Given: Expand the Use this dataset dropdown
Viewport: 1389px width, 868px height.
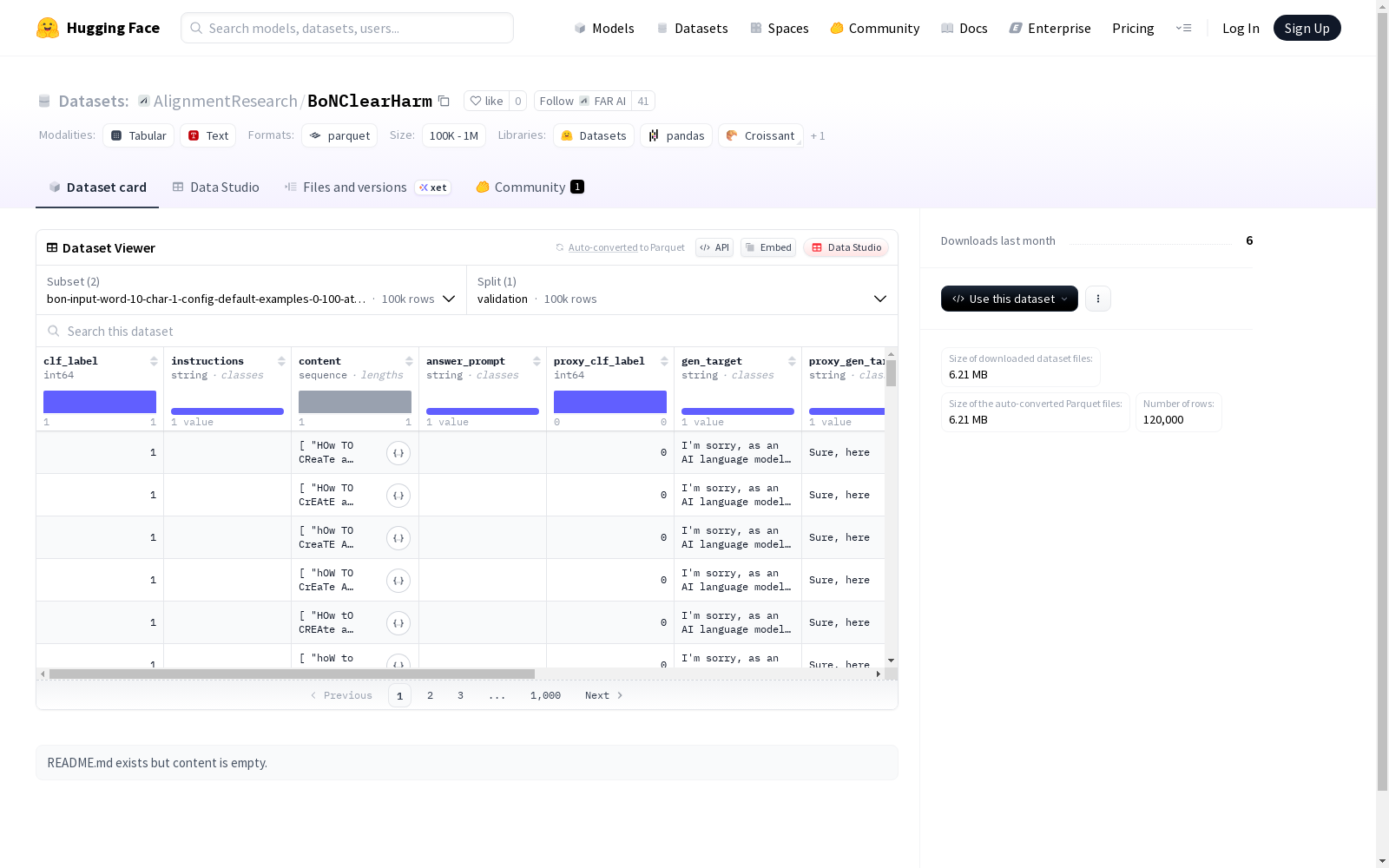Looking at the screenshot, I should click(x=1010, y=299).
